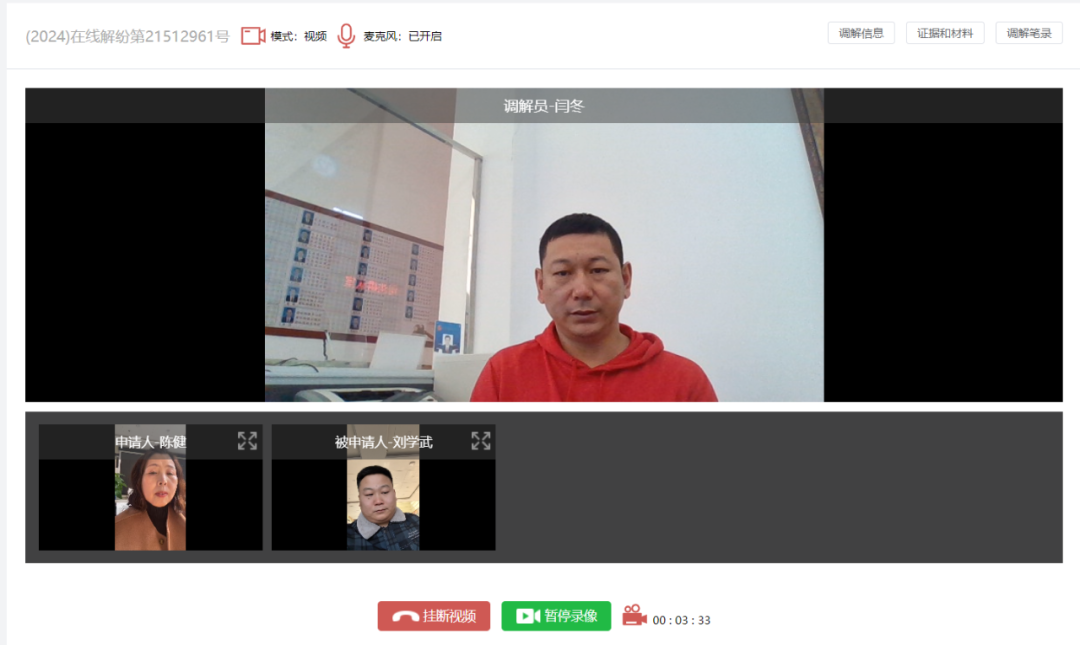The height and width of the screenshot is (645, 1080).
Task: Expand respondent 刘学武's video to fullscreen
Action: [x=481, y=441]
